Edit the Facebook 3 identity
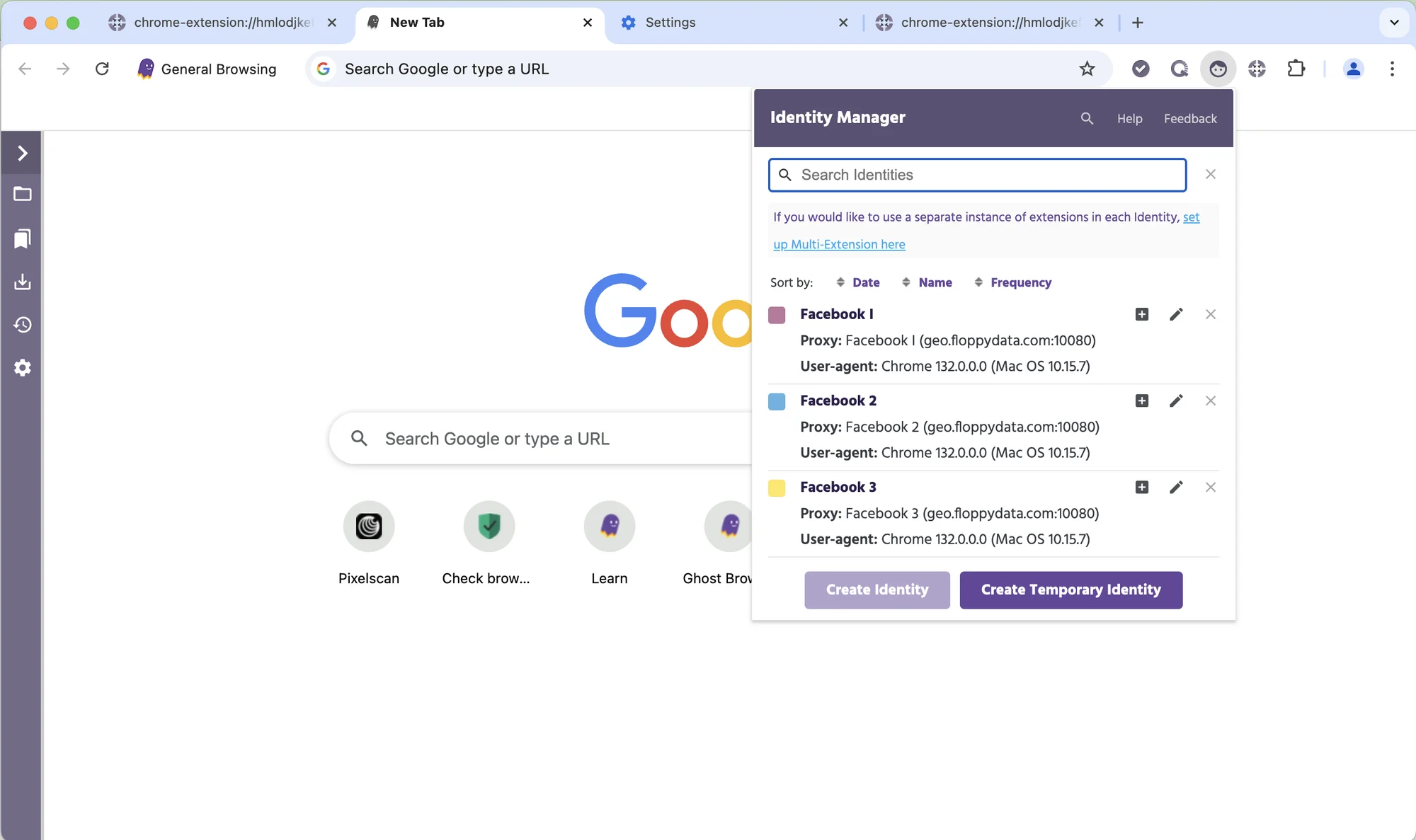The image size is (1416, 840). 1176,487
